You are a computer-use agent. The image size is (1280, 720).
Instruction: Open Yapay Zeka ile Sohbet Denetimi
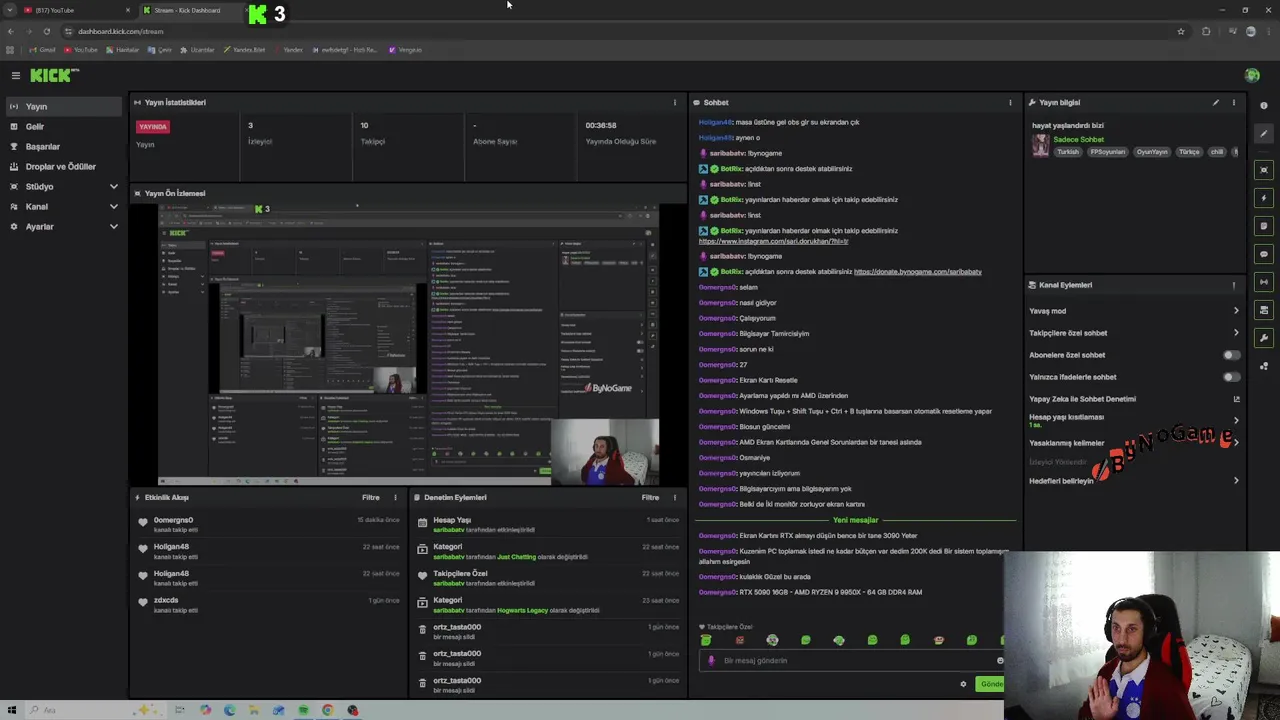[x=1134, y=399]
